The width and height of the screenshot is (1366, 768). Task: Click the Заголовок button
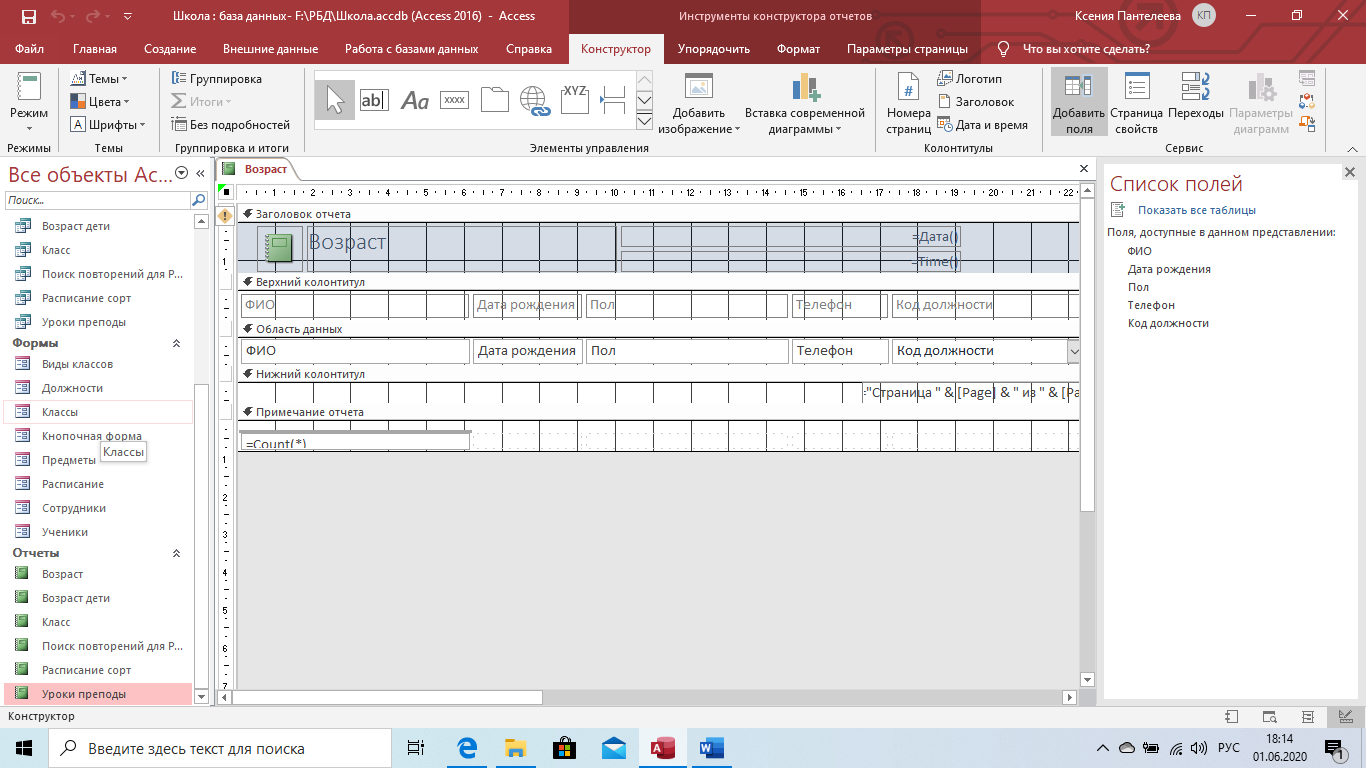pyautogui.click(x=975, y=101)
